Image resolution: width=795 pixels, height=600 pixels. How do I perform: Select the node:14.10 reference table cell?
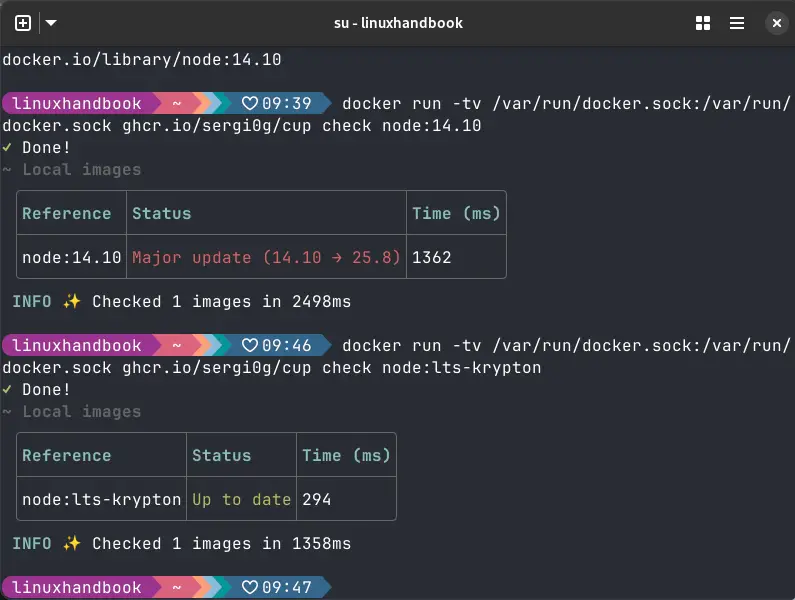click(72, 257)
